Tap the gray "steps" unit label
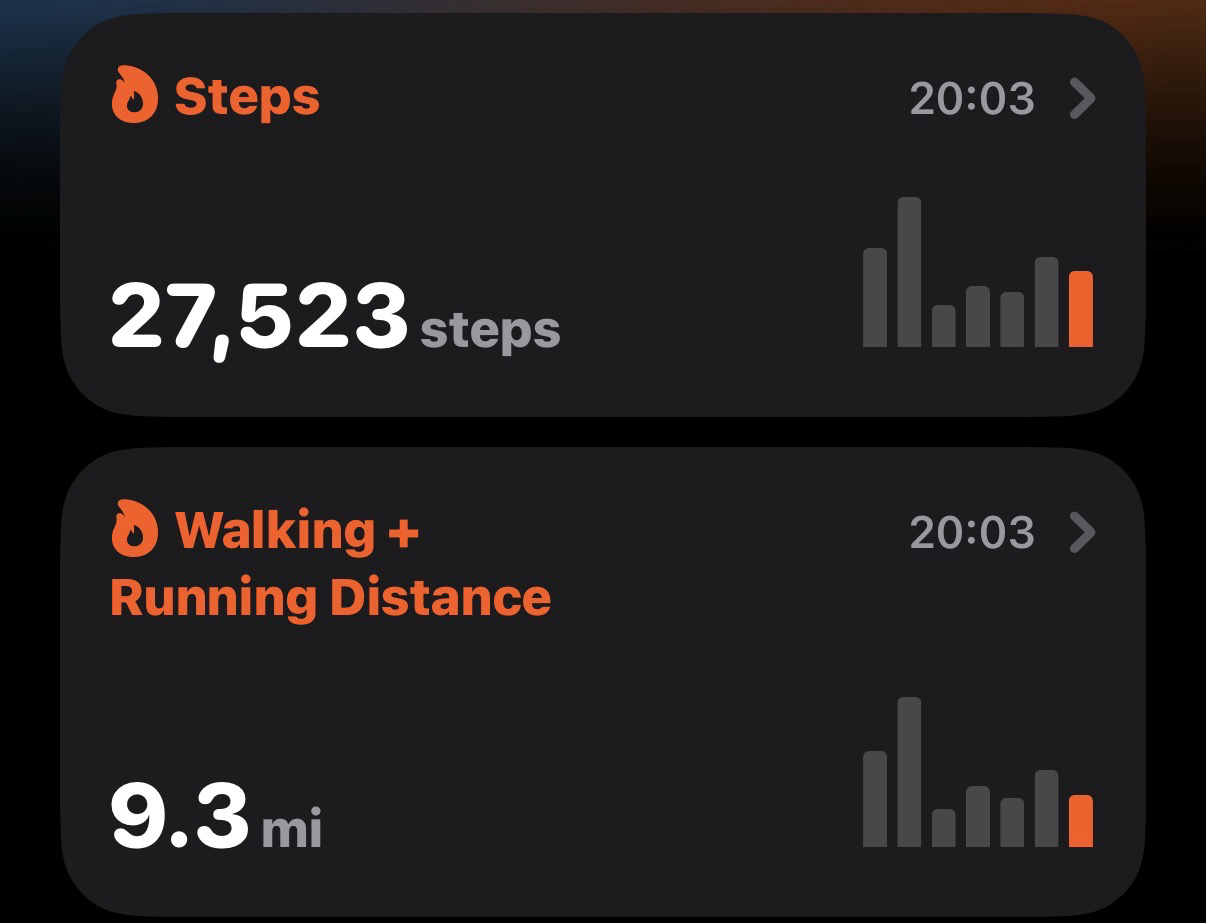The width and height of the screenshot is (1206, 923). (x=490, y=329)
